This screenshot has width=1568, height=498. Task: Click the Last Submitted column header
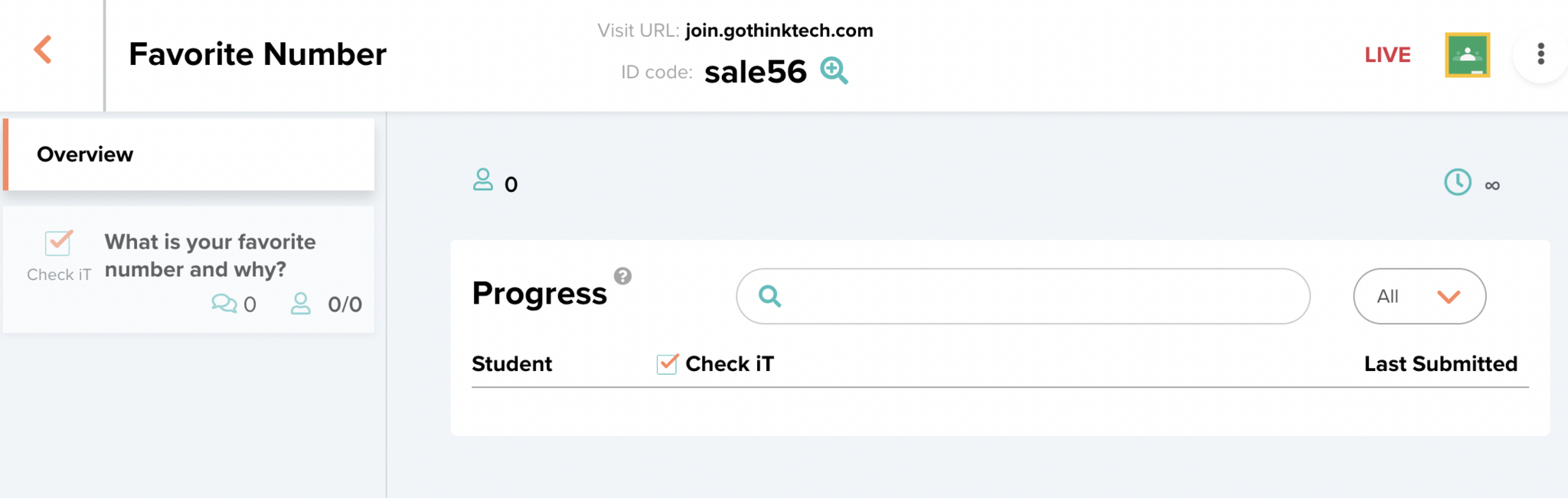pyautogui.click(x=1440, y=364)
